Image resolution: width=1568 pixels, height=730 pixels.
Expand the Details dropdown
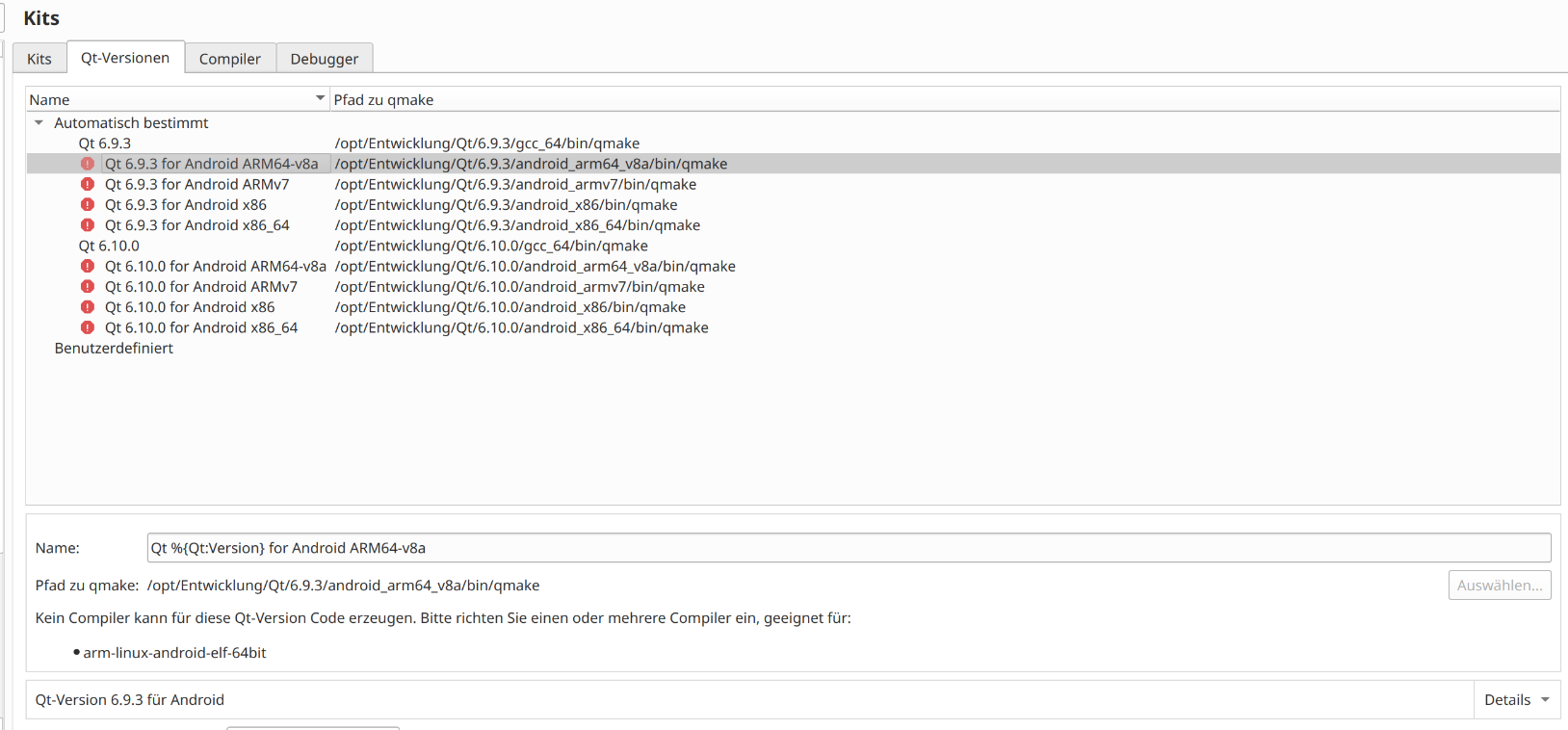[1517, 700]
